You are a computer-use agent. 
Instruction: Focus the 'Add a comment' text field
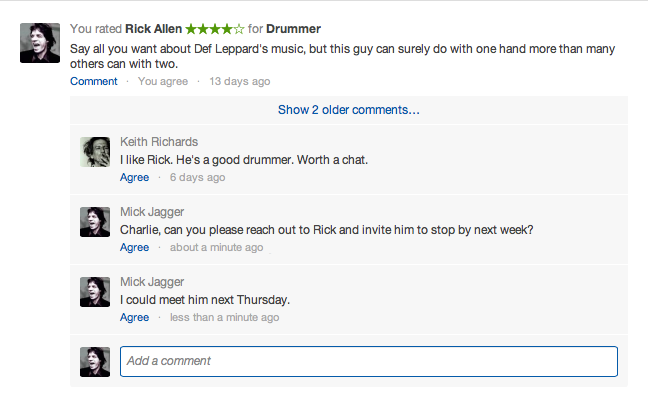coord(369,361)
